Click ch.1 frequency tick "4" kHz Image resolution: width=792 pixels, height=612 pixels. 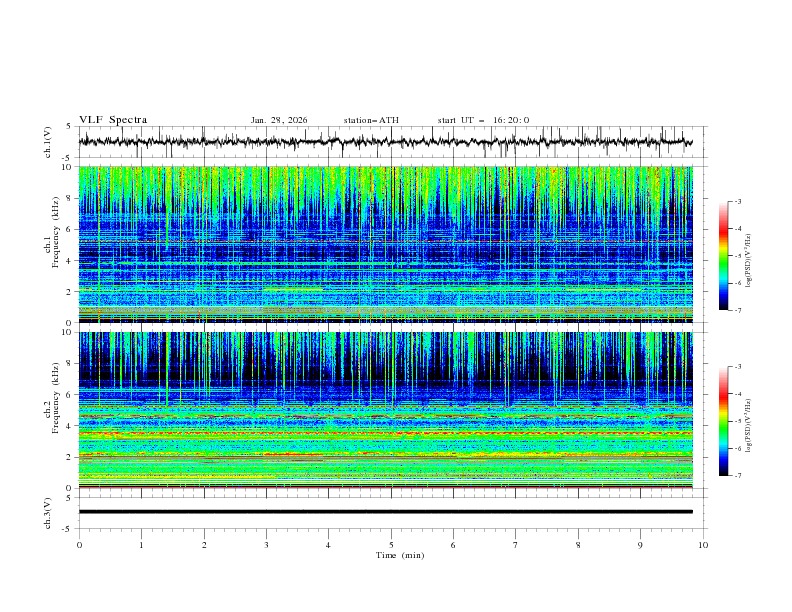tap(69, 261)
